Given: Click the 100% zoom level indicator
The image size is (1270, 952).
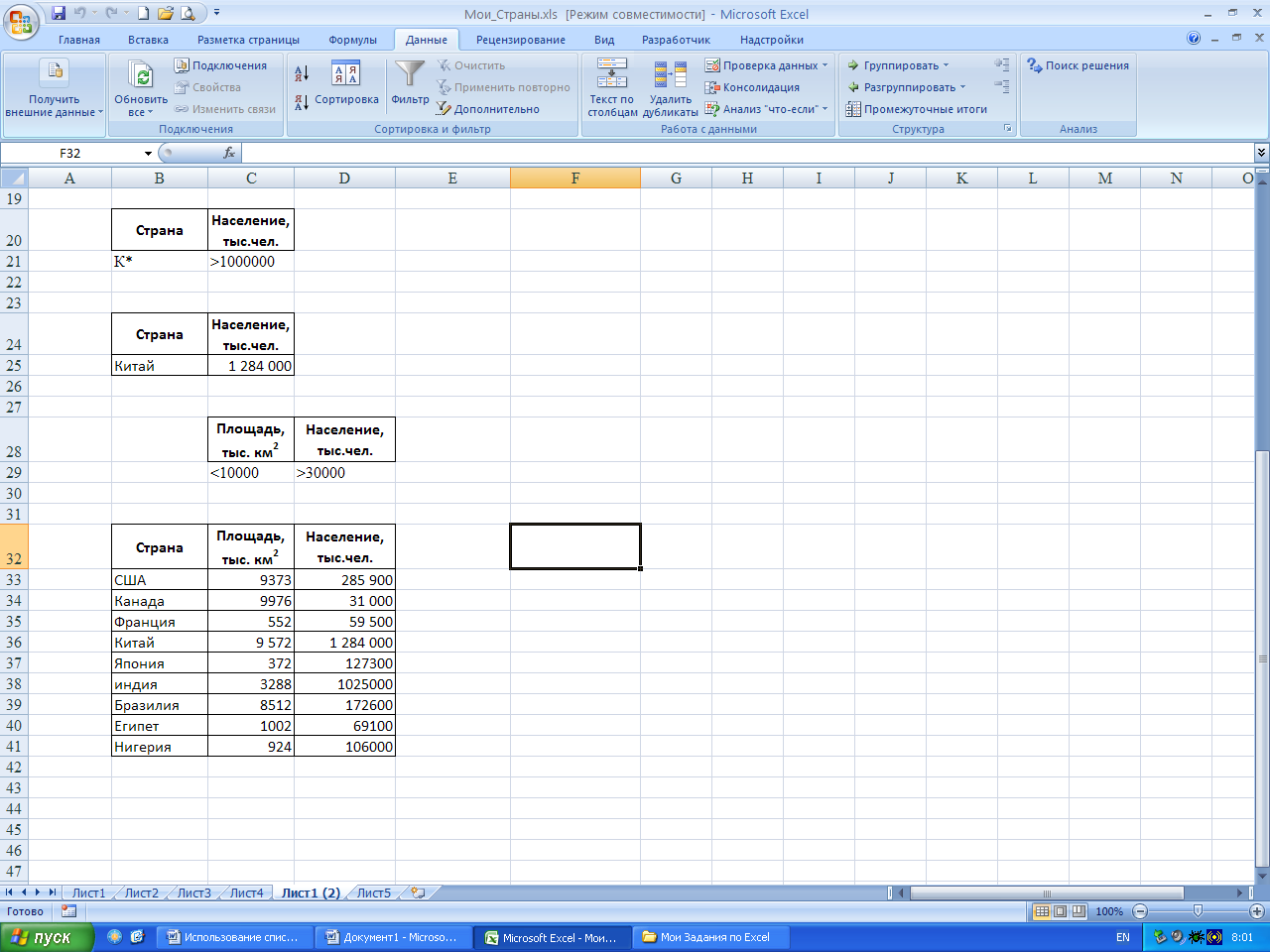Looking at the screenshot, I should tap(1109, 910).
